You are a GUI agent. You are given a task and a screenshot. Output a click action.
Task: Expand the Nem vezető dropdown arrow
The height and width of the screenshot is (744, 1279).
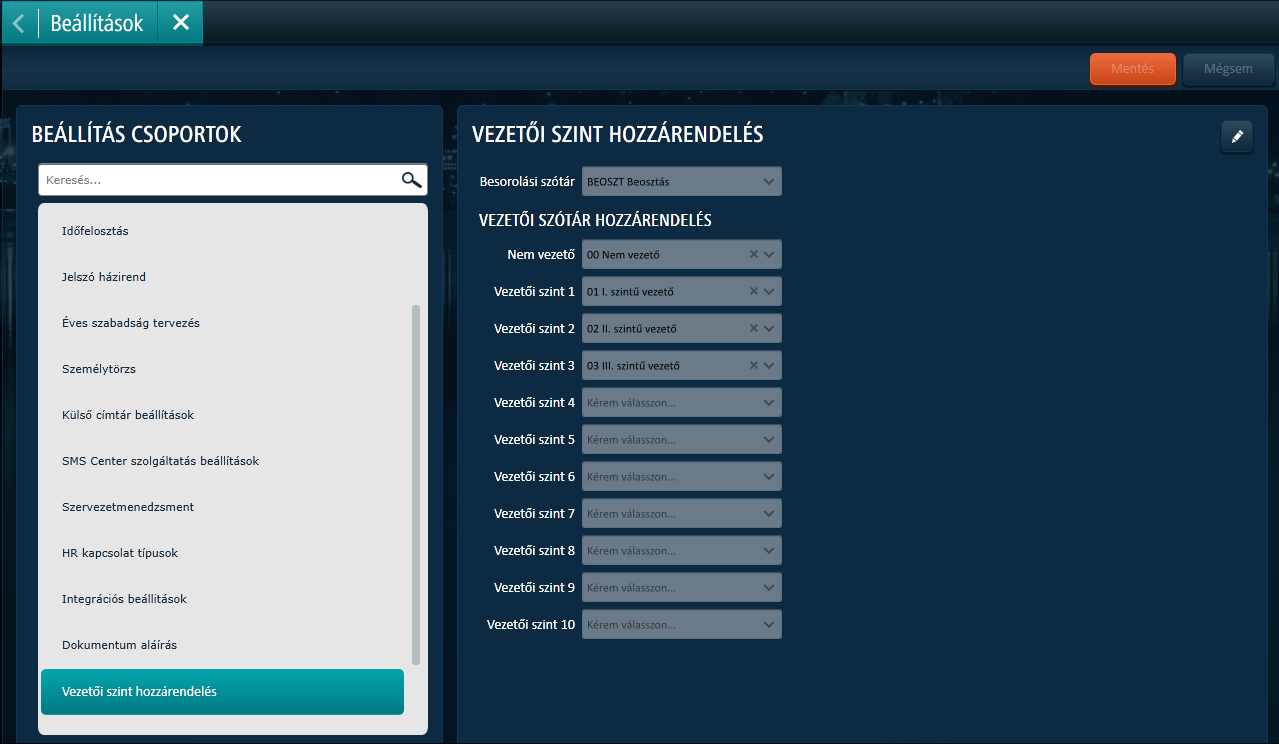click(769, 254)
